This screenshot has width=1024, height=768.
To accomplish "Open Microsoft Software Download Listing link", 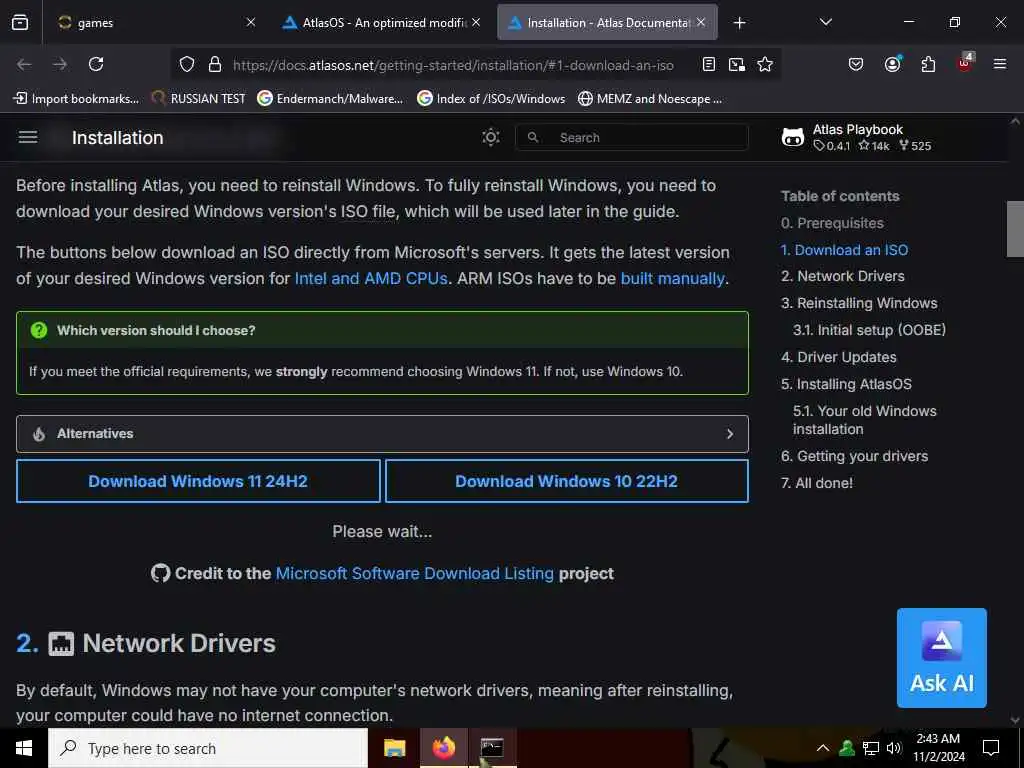I will [415, 573].
